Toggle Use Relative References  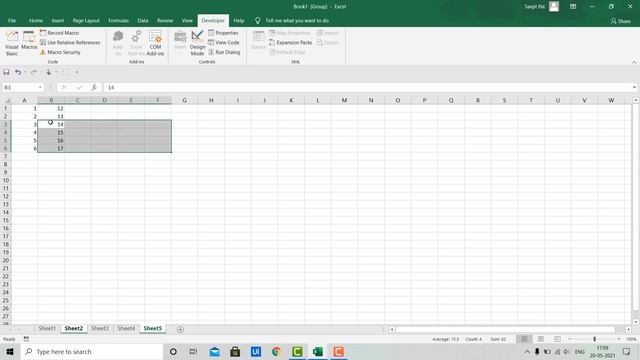70,42
